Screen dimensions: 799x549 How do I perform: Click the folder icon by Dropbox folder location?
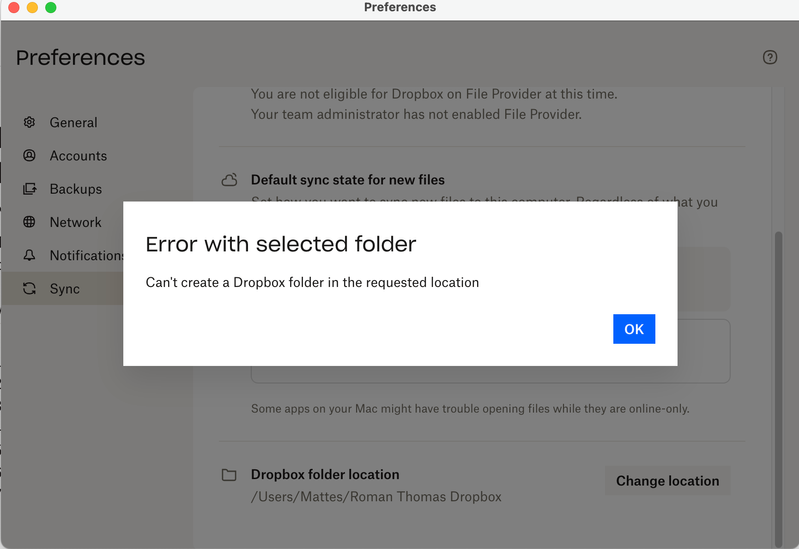click(229, 475)
